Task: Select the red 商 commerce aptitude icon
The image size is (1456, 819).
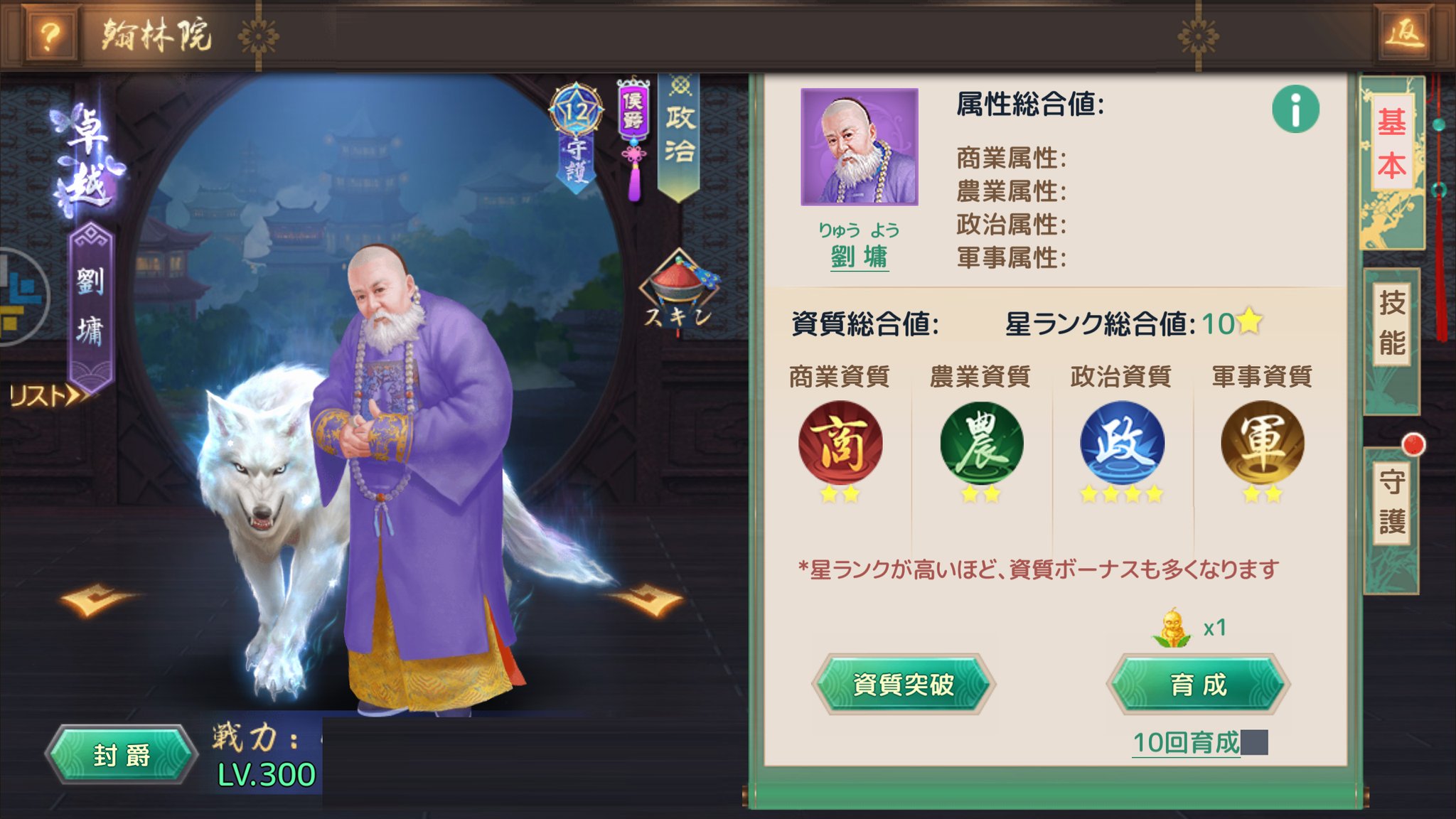Action: pos(840,444)
